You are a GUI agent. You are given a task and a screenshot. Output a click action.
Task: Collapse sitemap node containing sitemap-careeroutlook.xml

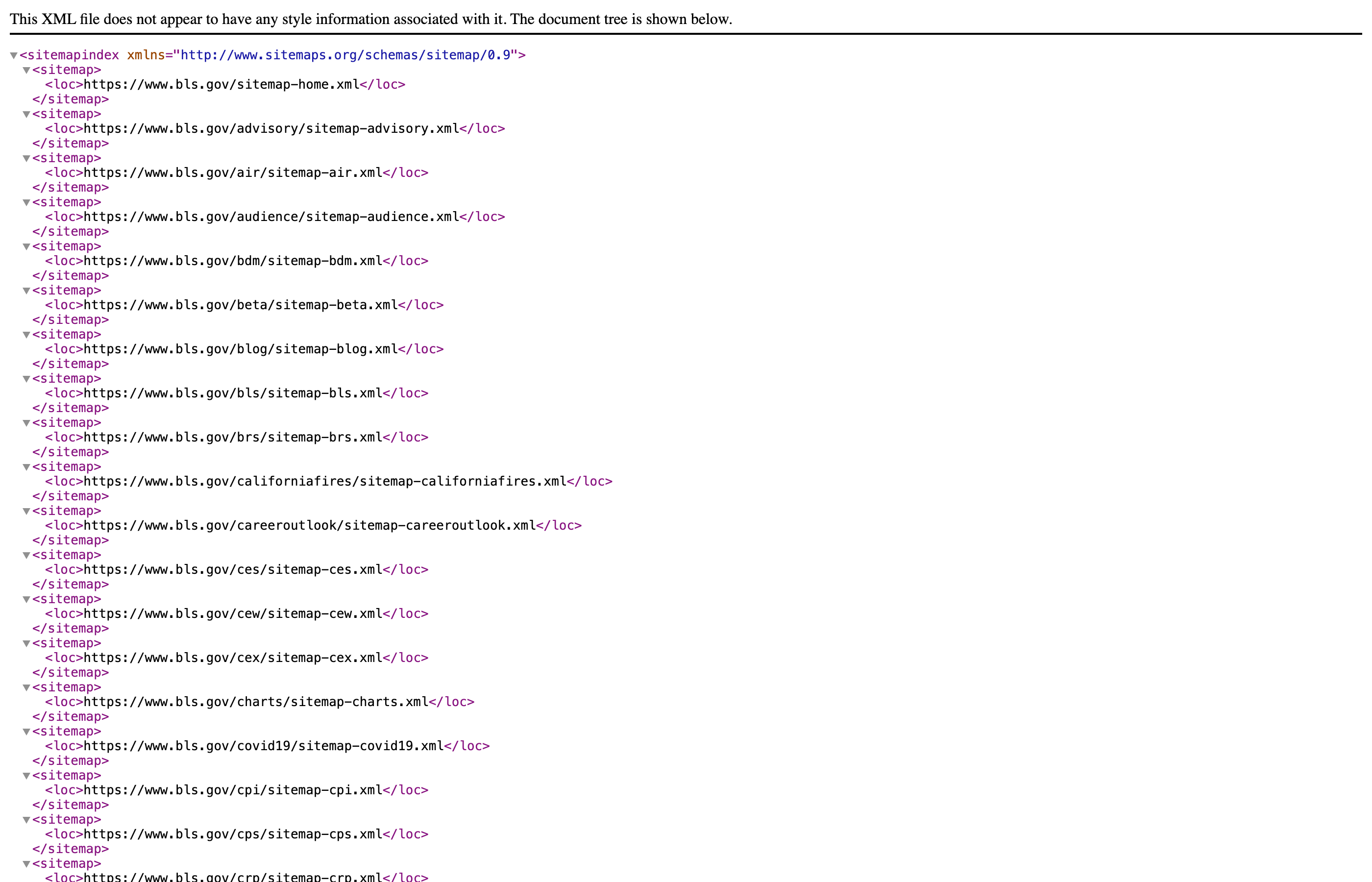(x=26, y=512)
